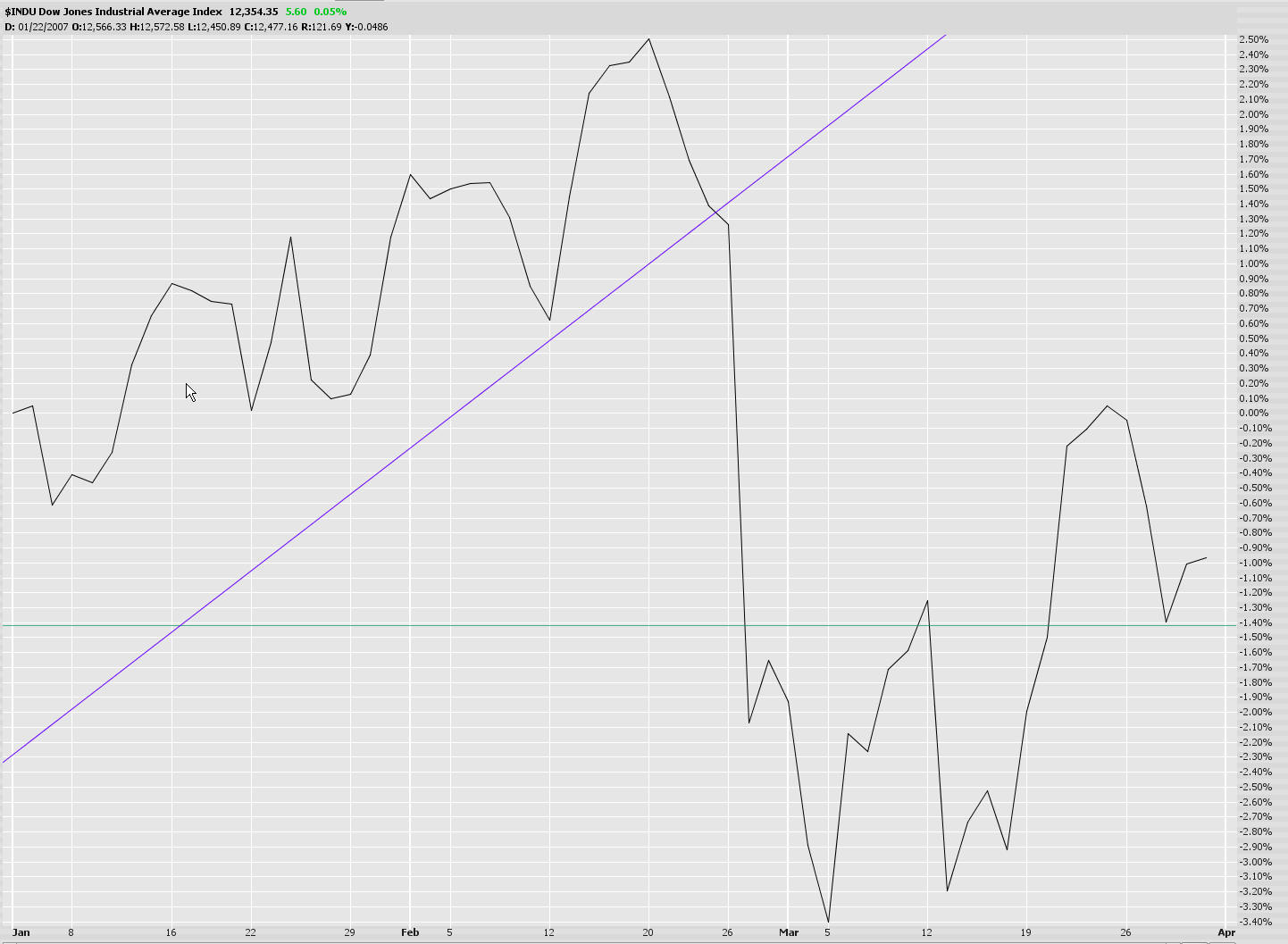
Task: Click the date label 16 on time axis
Action: 171,932
